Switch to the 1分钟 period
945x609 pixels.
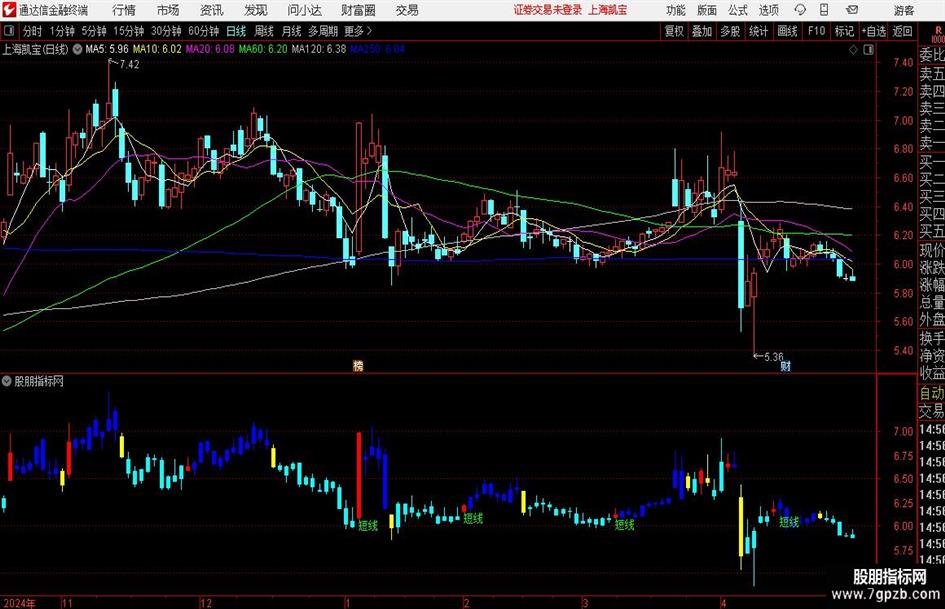point(62,31)
